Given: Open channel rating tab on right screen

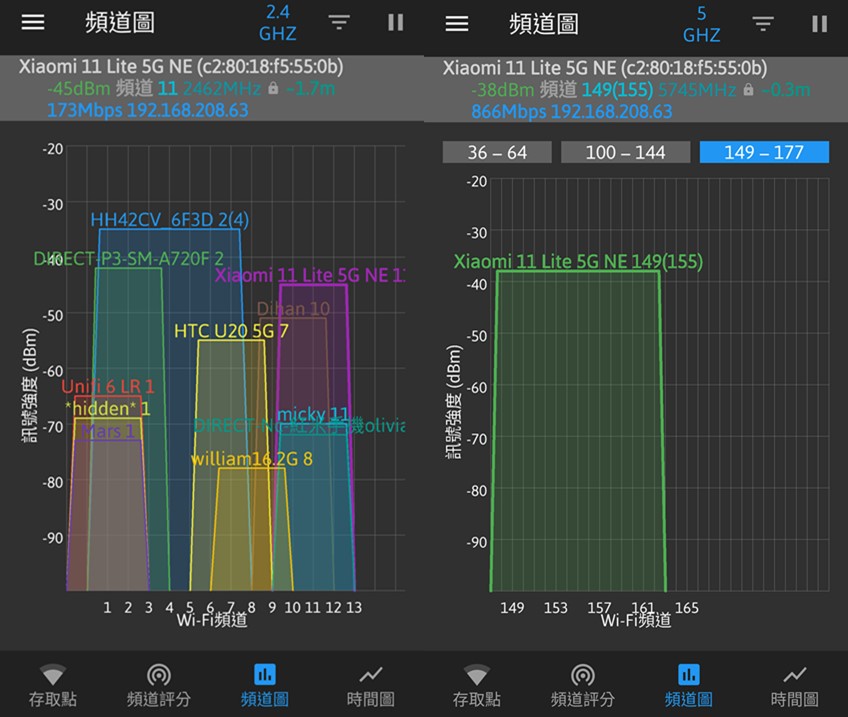Looking at the screenshot, I should click(x=582, y=685).
